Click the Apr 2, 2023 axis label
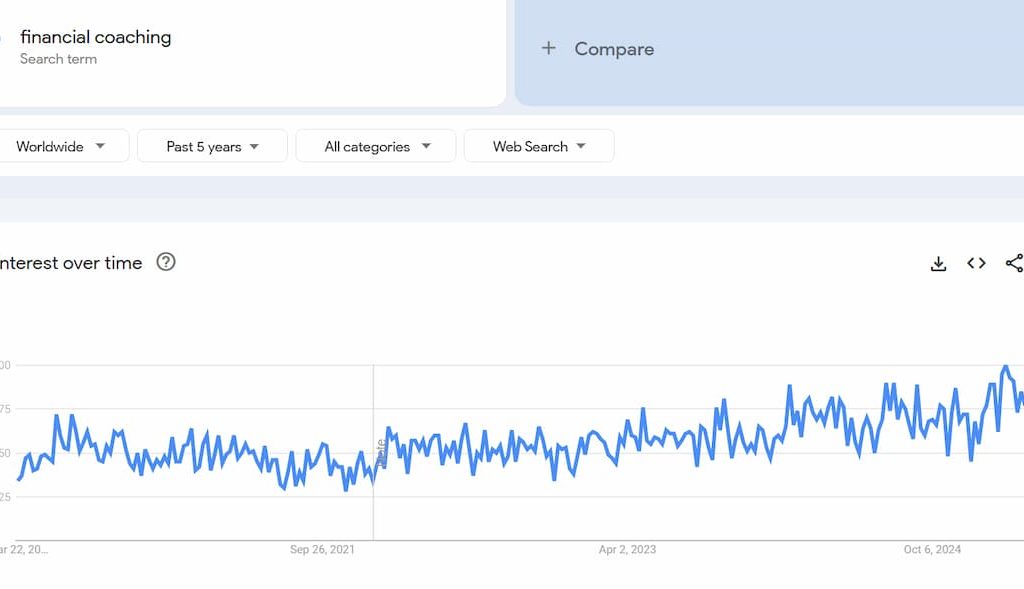 [x=626, y=549]
